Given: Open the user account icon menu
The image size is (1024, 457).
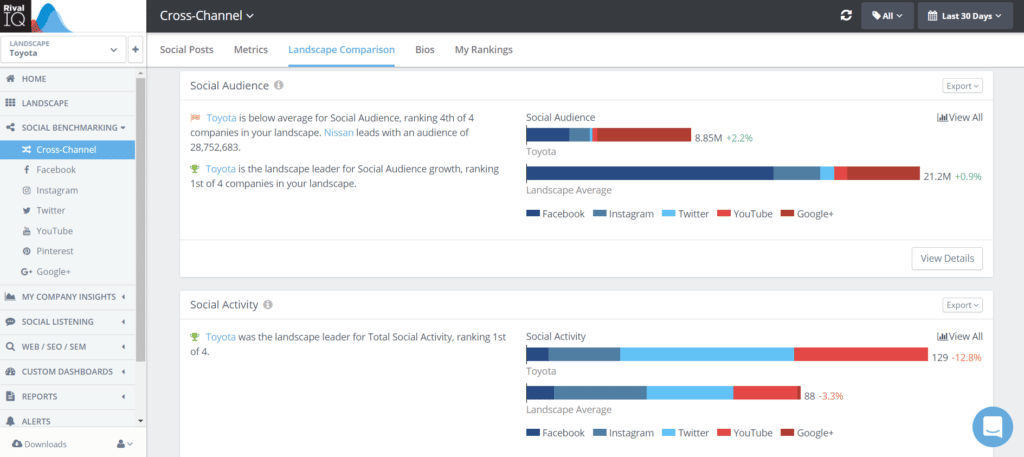Looking at the screenshot, I should point(124,443).
